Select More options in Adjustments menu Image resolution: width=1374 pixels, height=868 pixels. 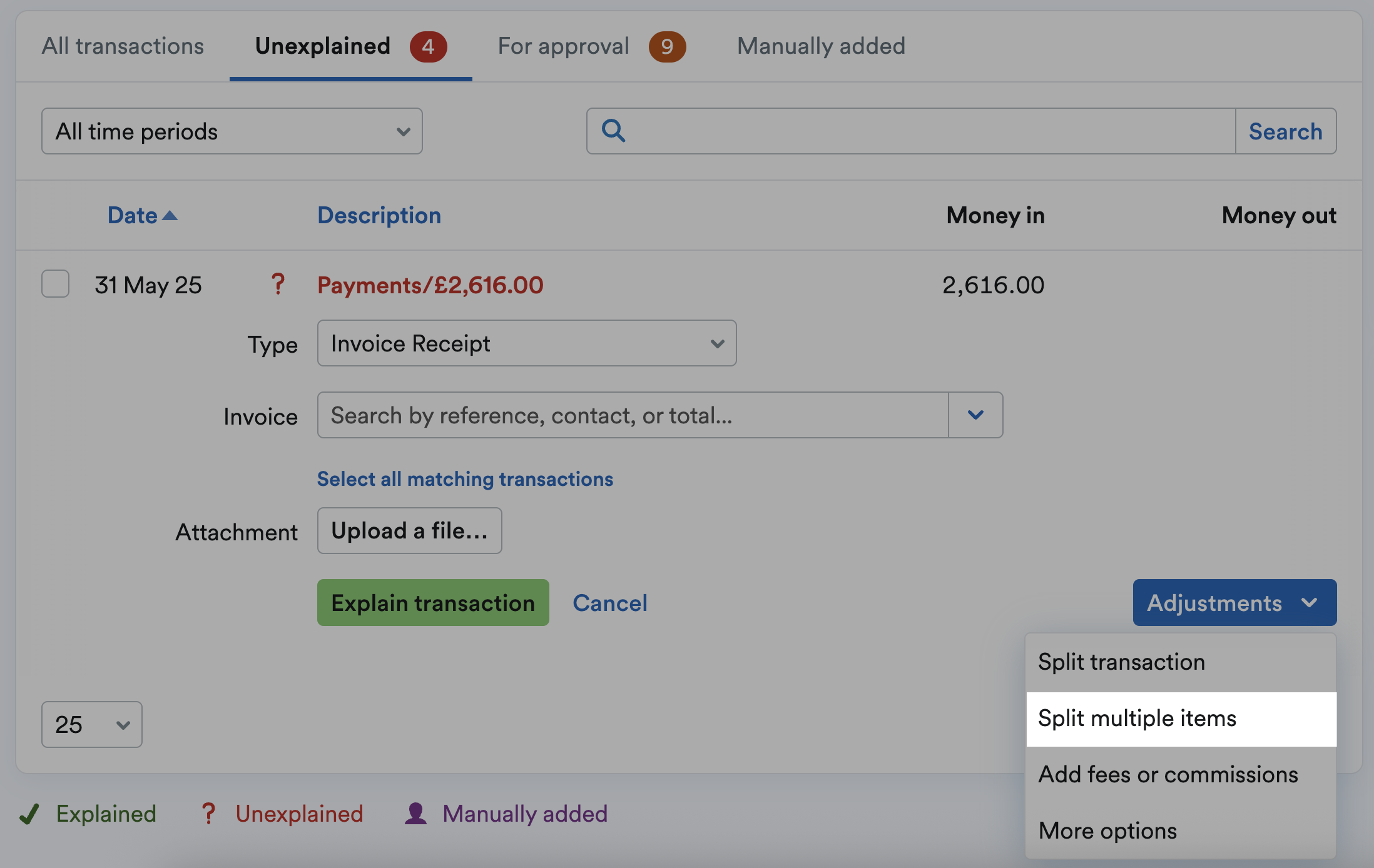coord(1181,831)
